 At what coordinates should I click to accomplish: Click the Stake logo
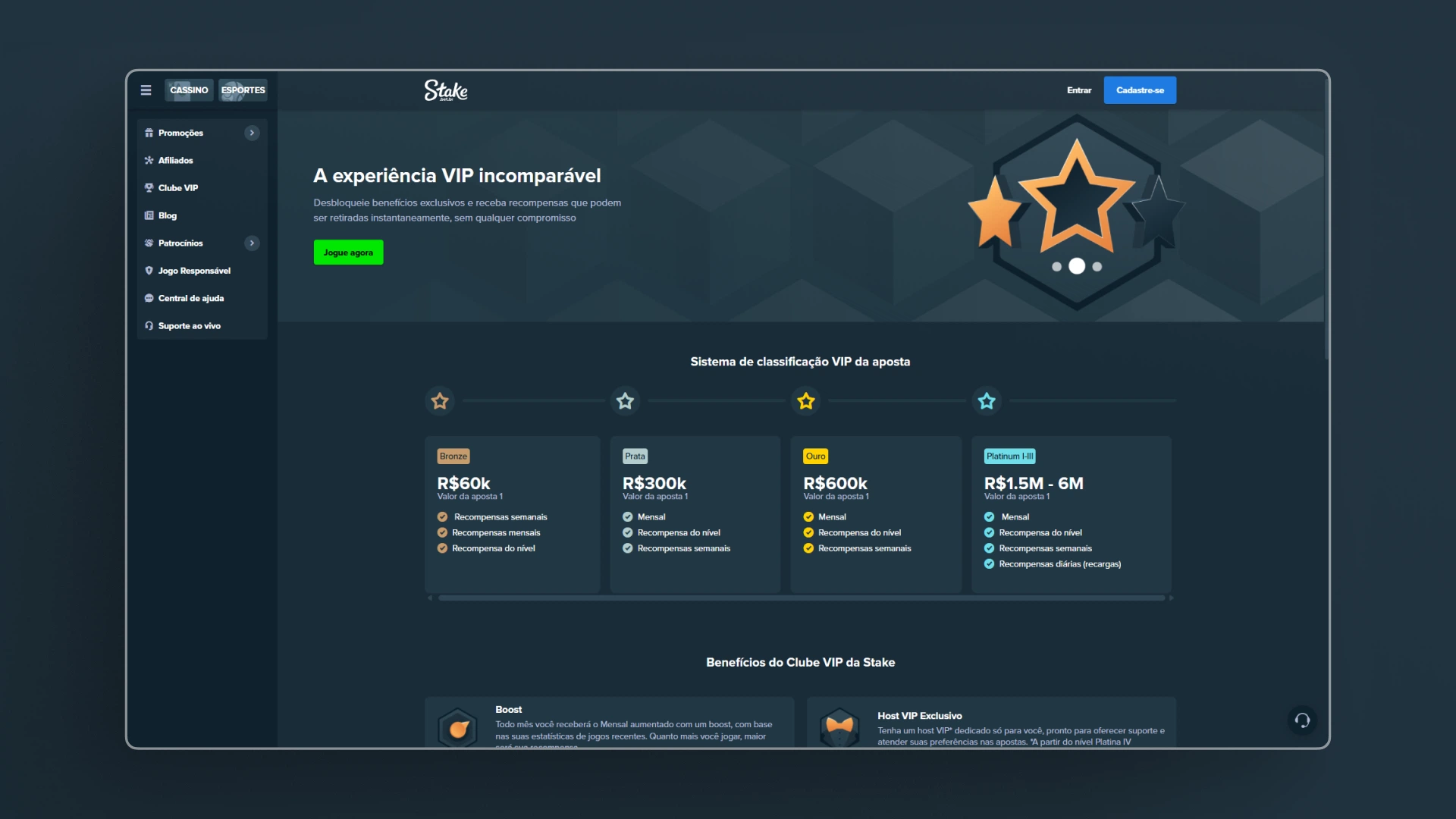click(446, 90)
